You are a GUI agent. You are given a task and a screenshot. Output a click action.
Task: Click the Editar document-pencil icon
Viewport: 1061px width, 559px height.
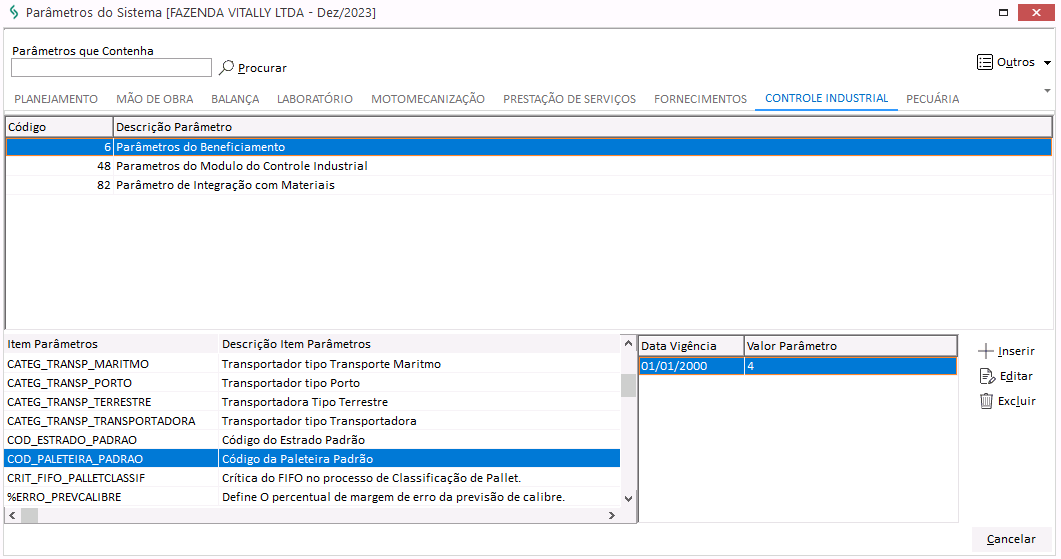coord(987,376)
